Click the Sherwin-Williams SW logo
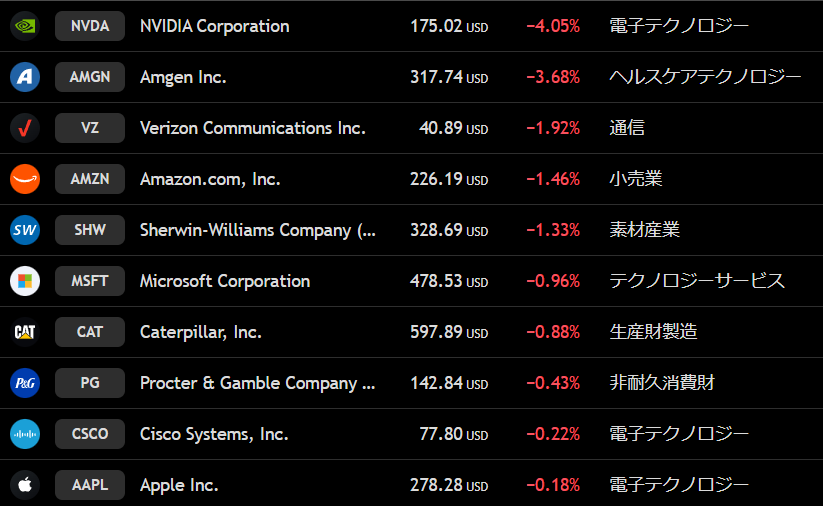This screenshot has width=823, height=506. point(24,230)
